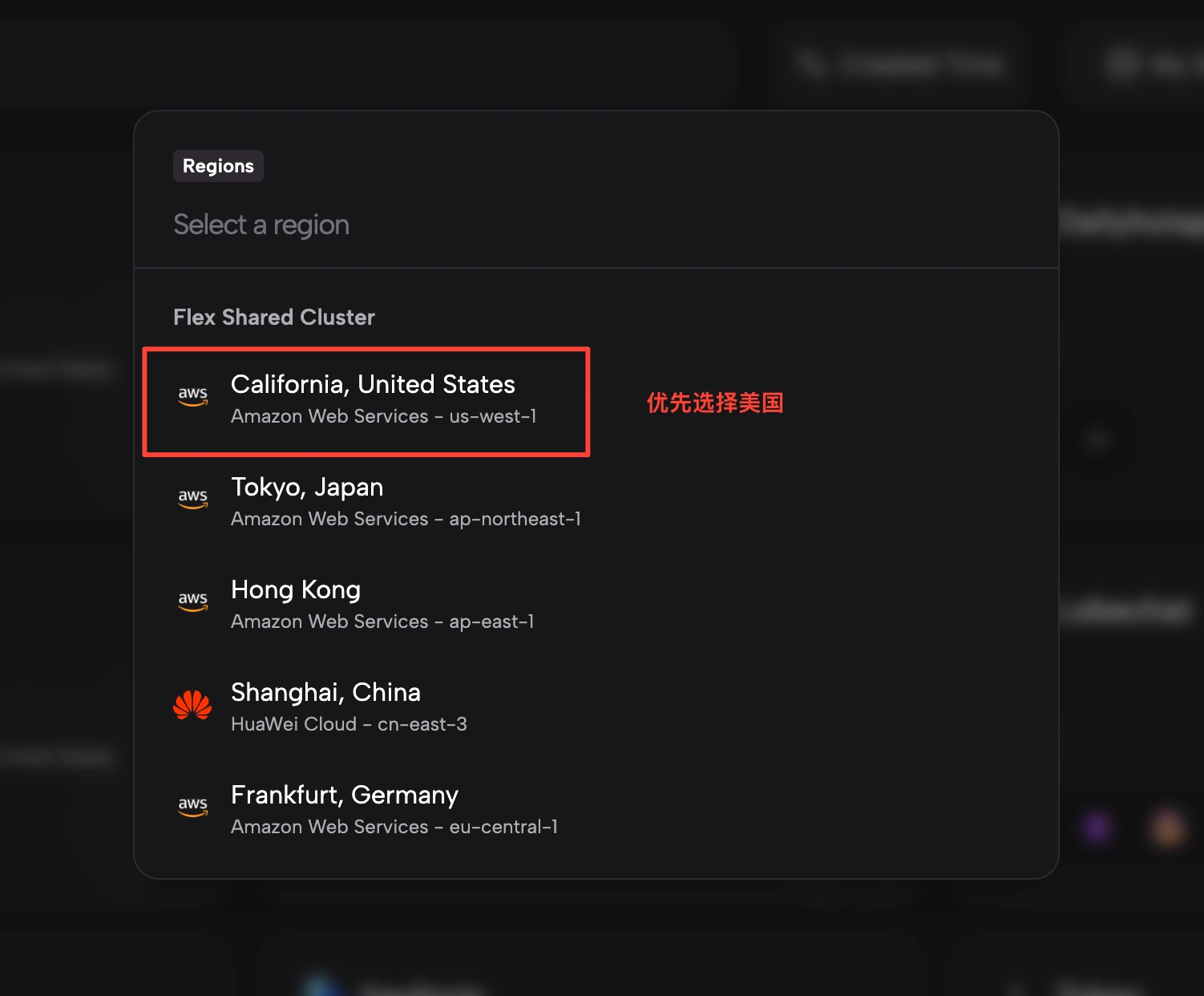Select the Shanghai, China region

click(x=596, y=708)
